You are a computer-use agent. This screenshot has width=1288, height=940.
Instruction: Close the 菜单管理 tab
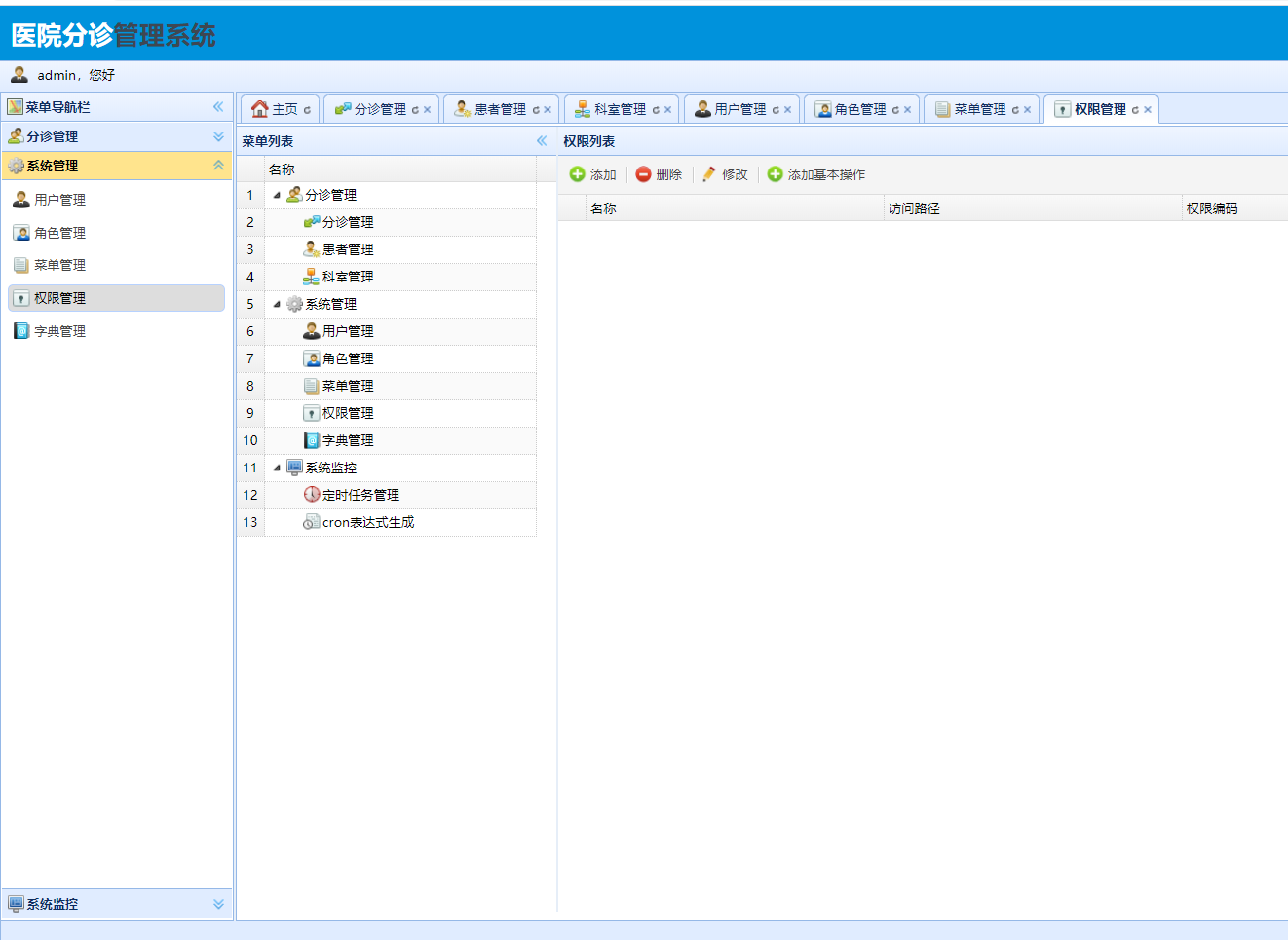(x=1027, y=110)
